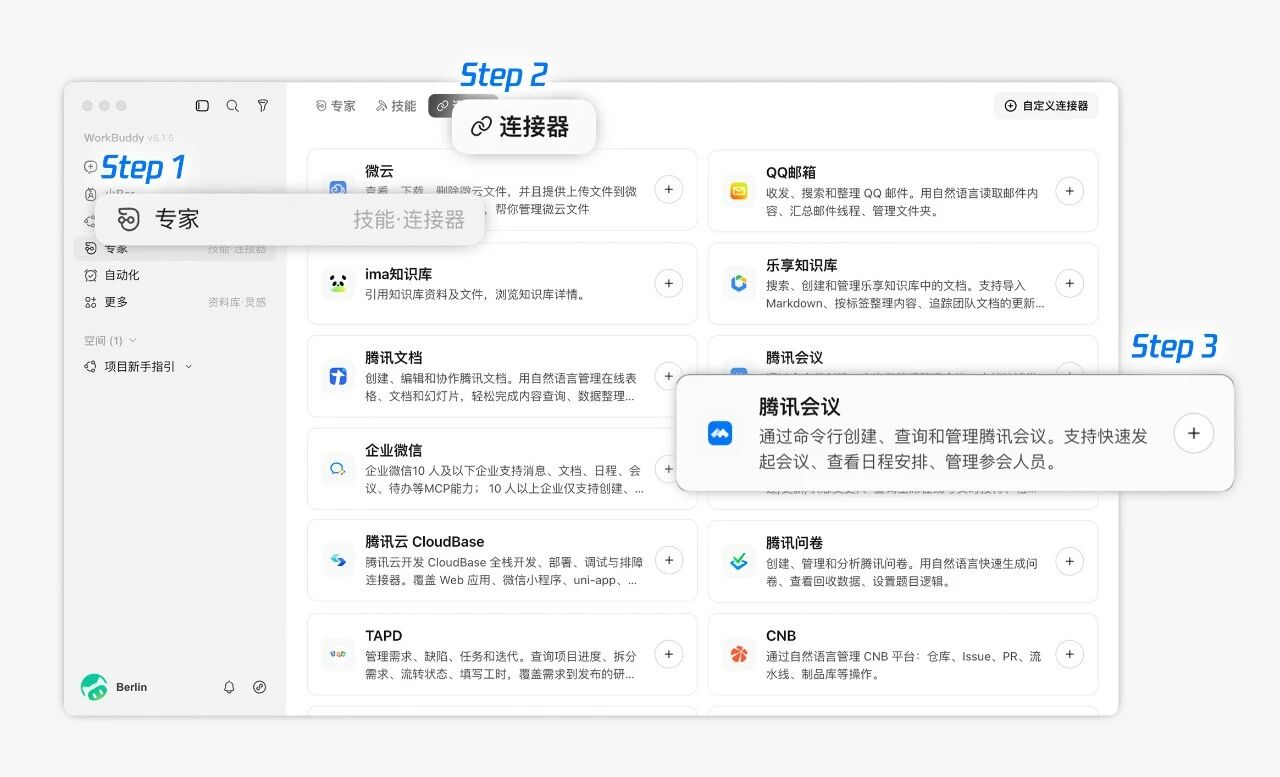Click the 腾讯云 CloudBase card title
Image resolution: width=1280 pixels, height=777 pixels.
425,542
